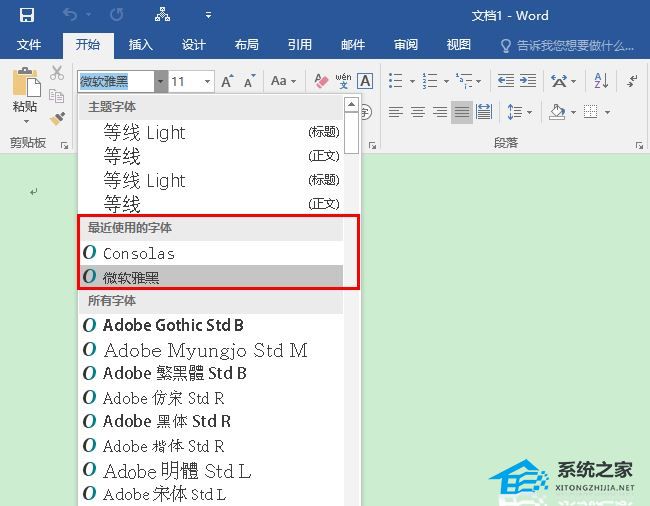Switch to the 设计 ribbon tab
Image resolution: width=650 pixels, height=506 pixels.
[x=194, y=44]
